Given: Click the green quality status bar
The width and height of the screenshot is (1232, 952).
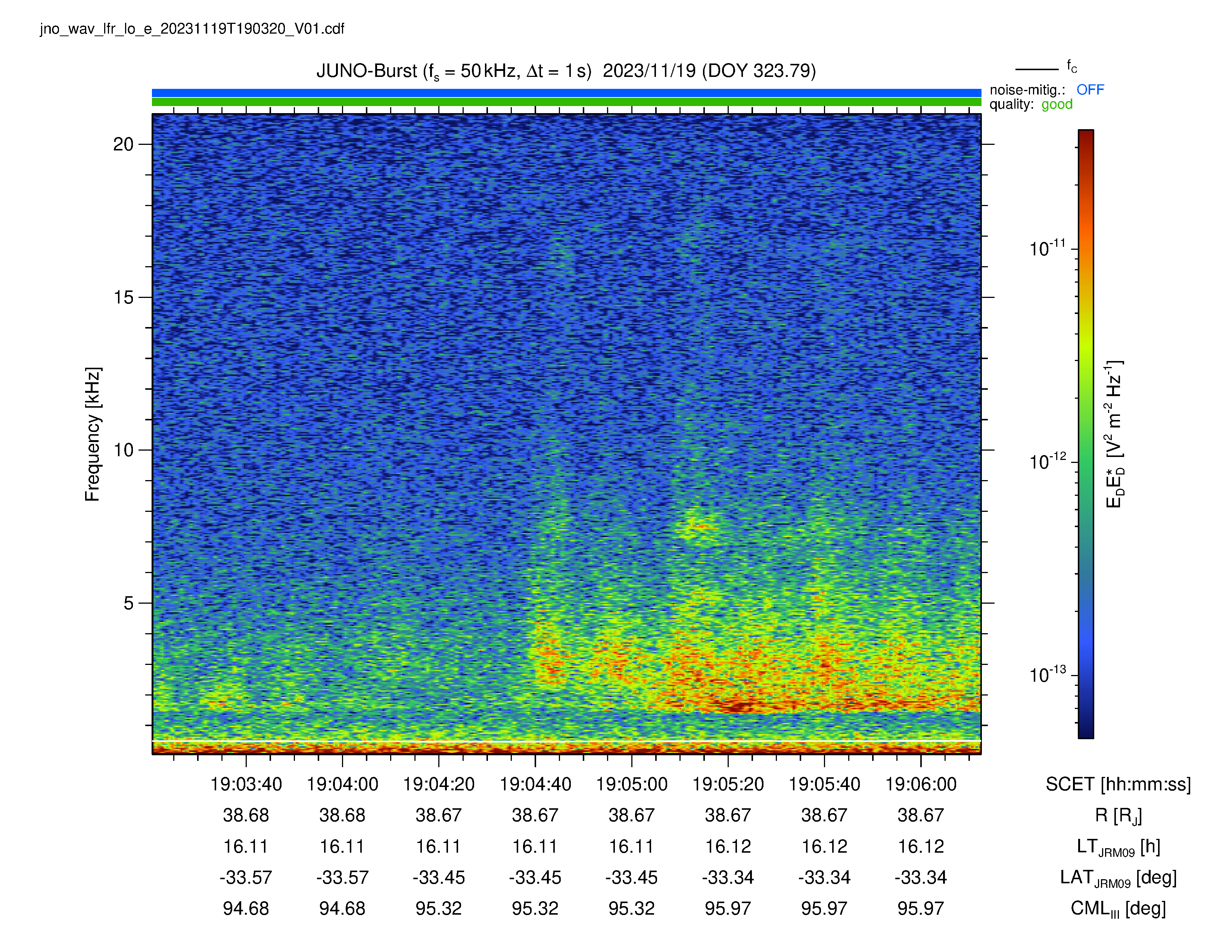Looking at the screenshot, I should coord(566,102).
